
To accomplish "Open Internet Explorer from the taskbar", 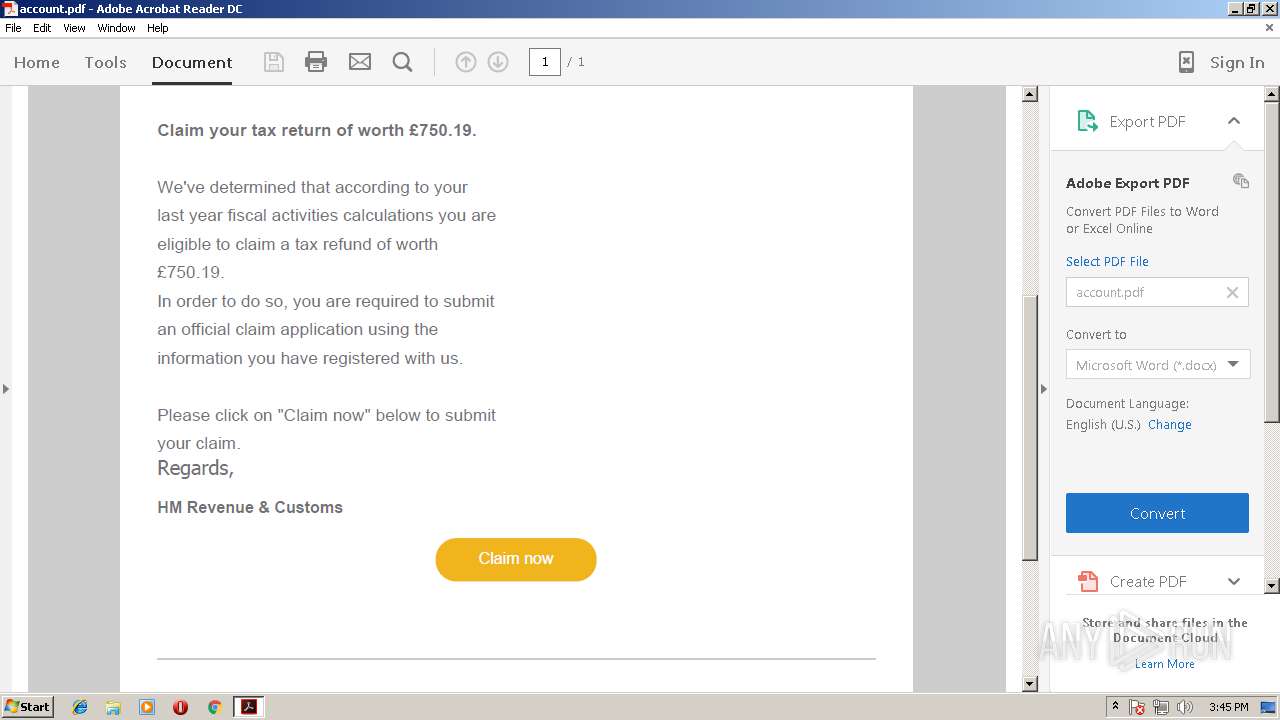I will point(80,707).
